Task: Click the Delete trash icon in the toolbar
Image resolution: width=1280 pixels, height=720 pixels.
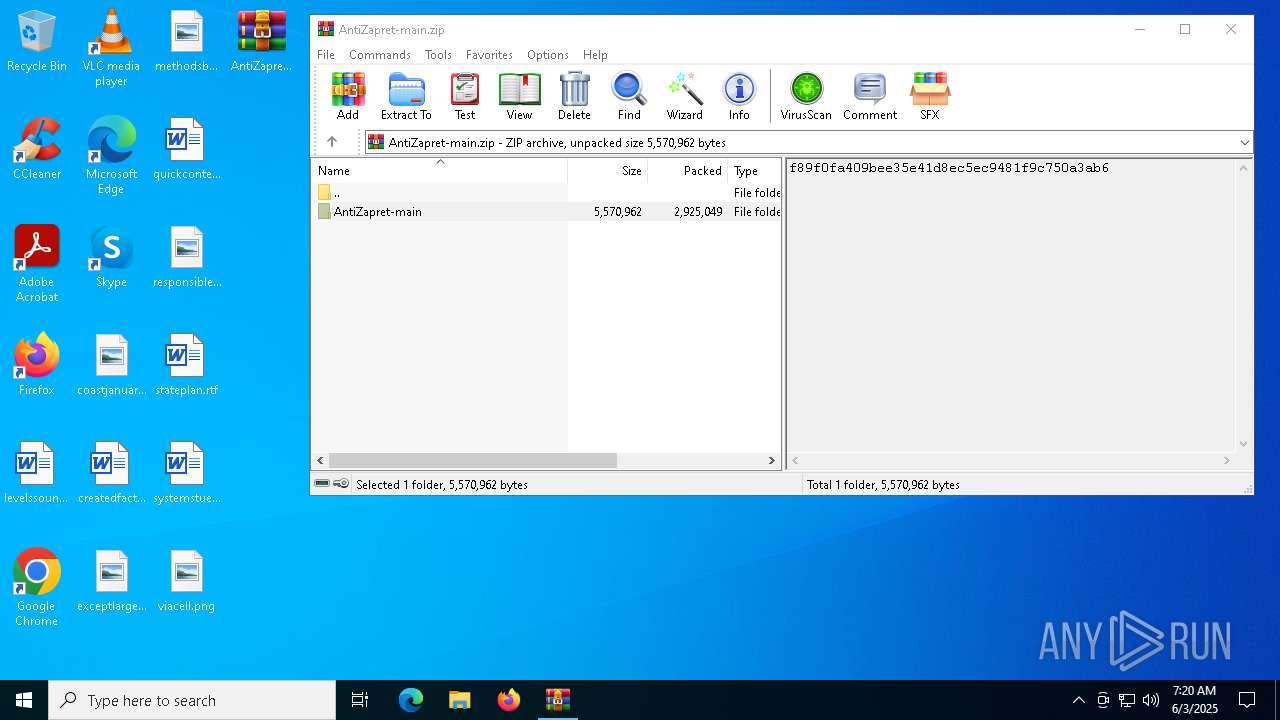Action: 574,96
